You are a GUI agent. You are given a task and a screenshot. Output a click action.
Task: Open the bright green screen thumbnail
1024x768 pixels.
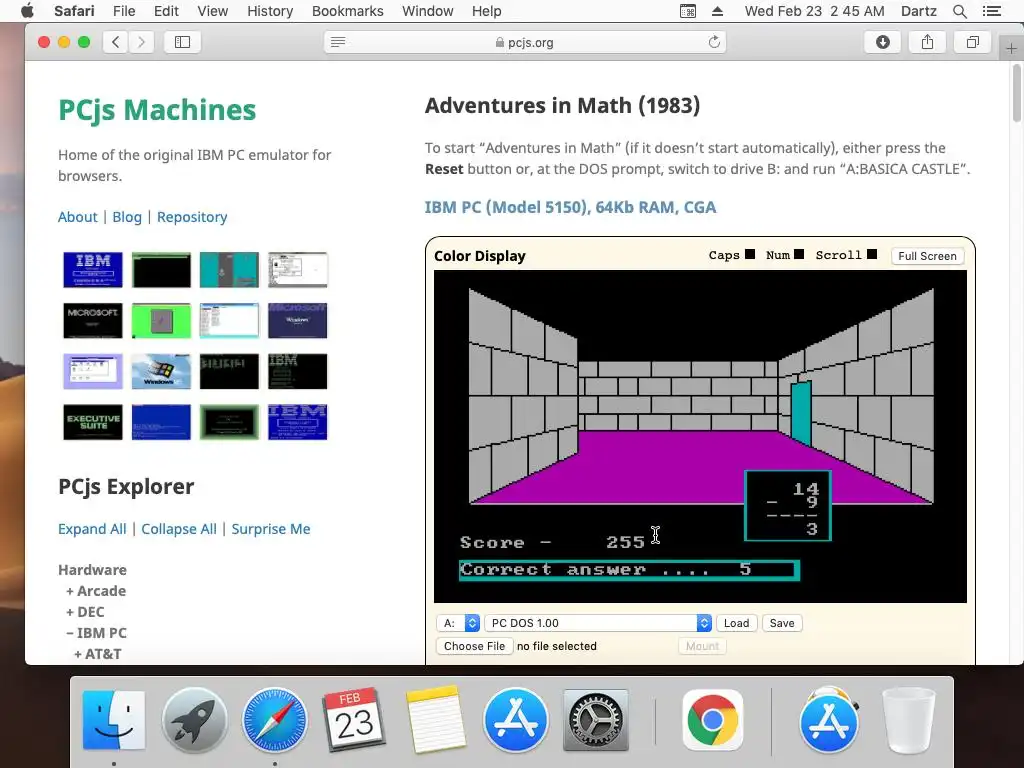pyautogui.click(x=161, y=320)
